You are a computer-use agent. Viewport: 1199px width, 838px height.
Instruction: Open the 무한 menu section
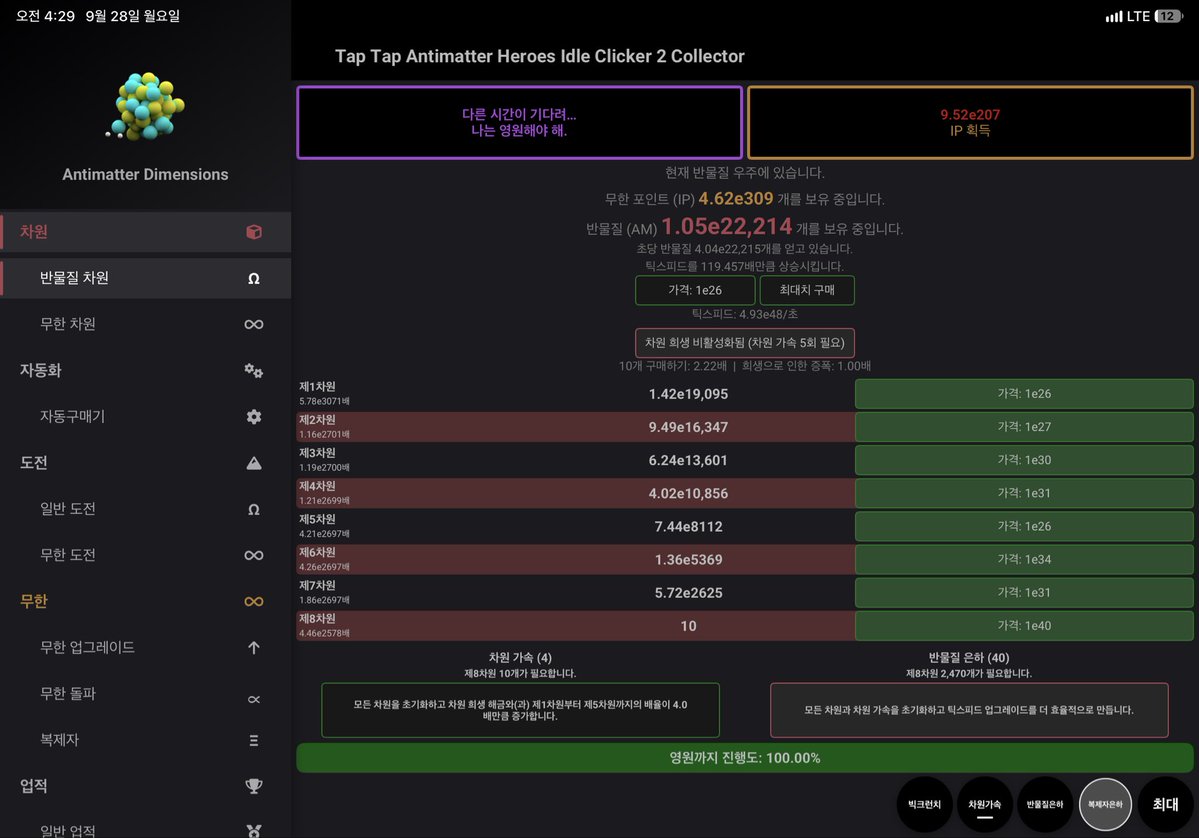[145, 602]
